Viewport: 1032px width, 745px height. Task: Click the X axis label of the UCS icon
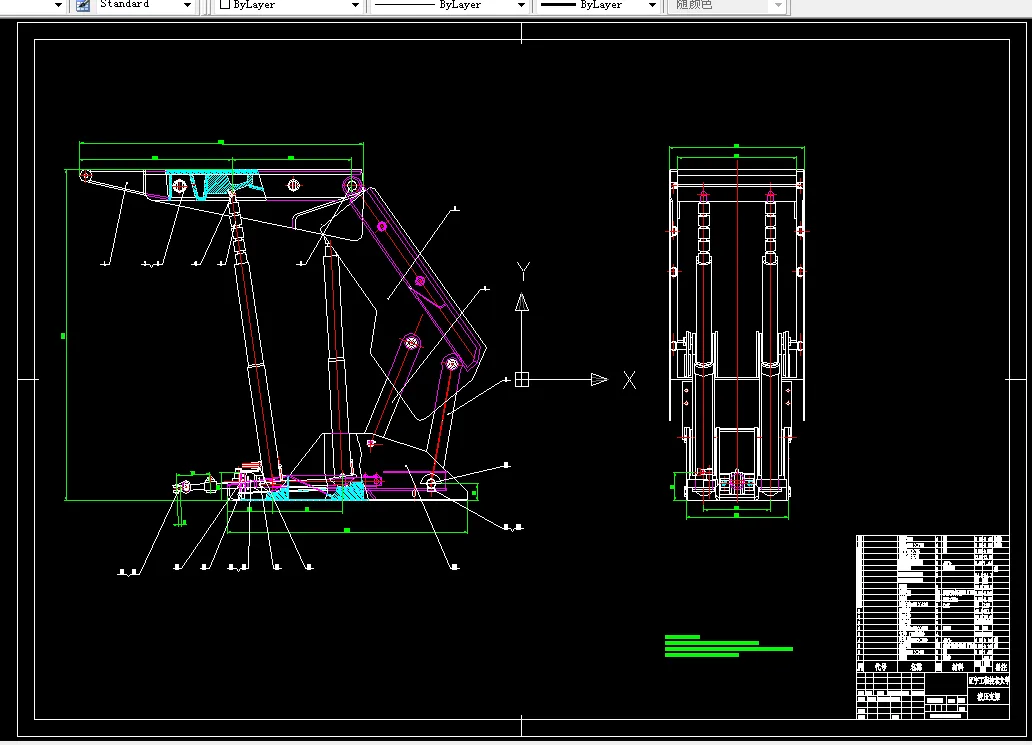[x=629, y=380]
